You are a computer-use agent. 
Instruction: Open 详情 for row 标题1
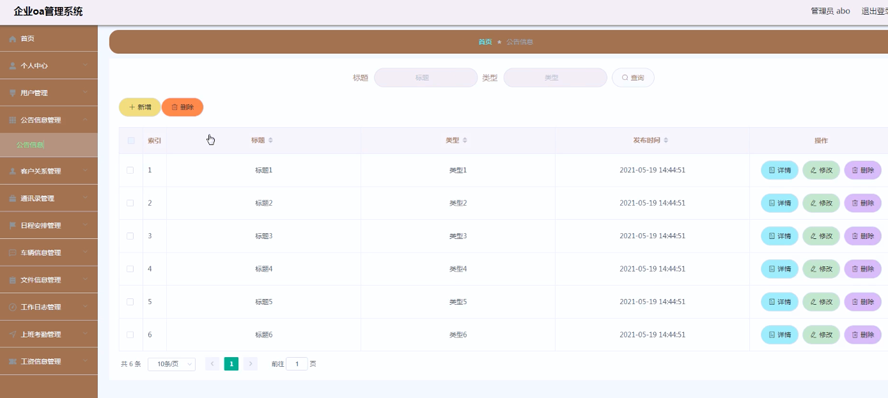coord(779,170)
